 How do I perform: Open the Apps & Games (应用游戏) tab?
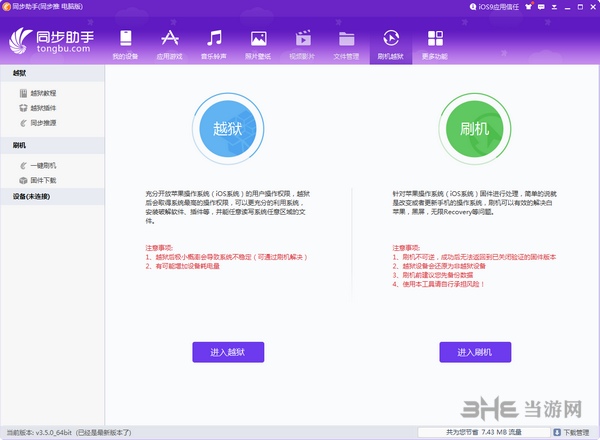[x=170, y=45]
